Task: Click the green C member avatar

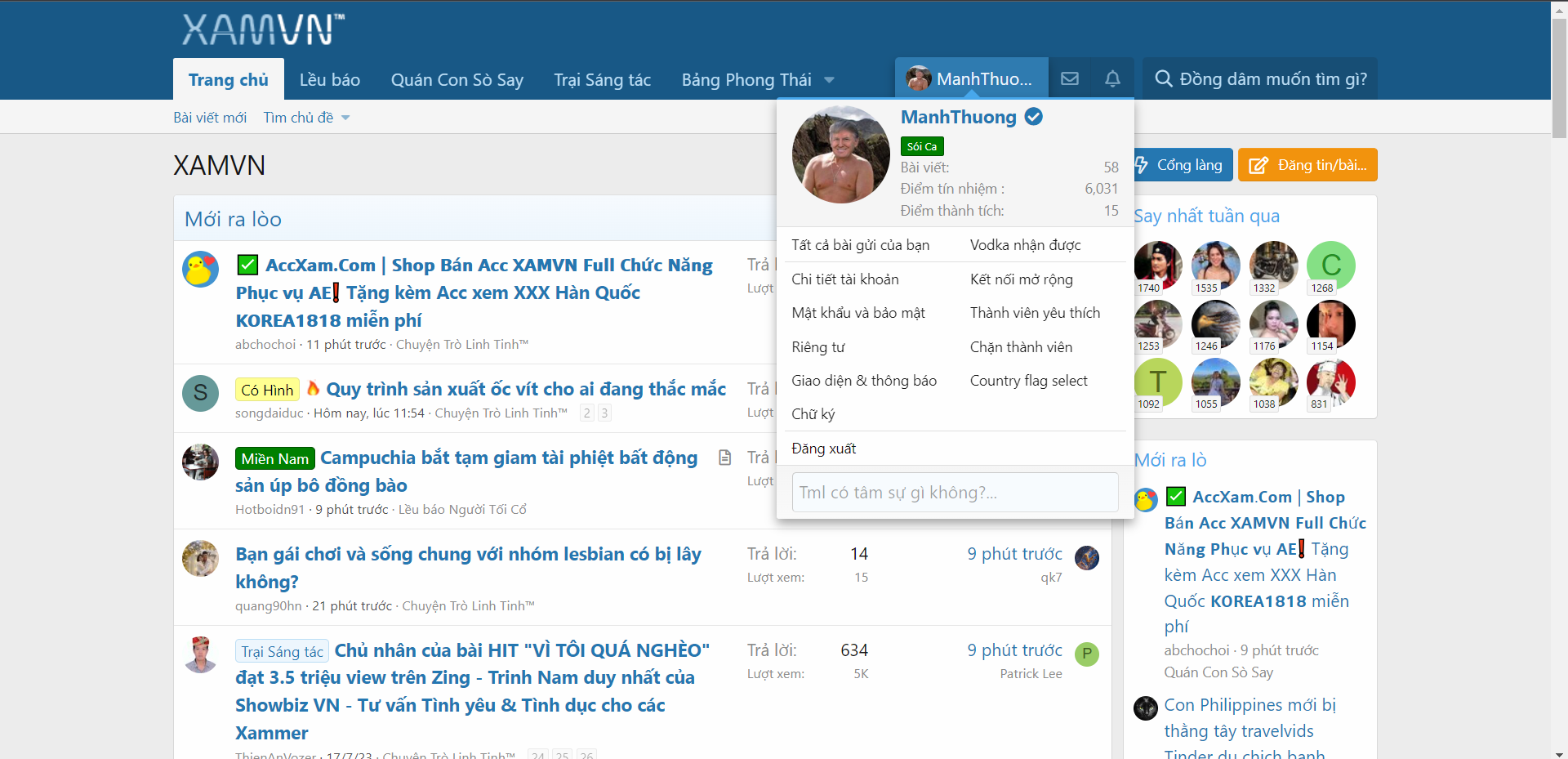Action: coord(1330,265)
